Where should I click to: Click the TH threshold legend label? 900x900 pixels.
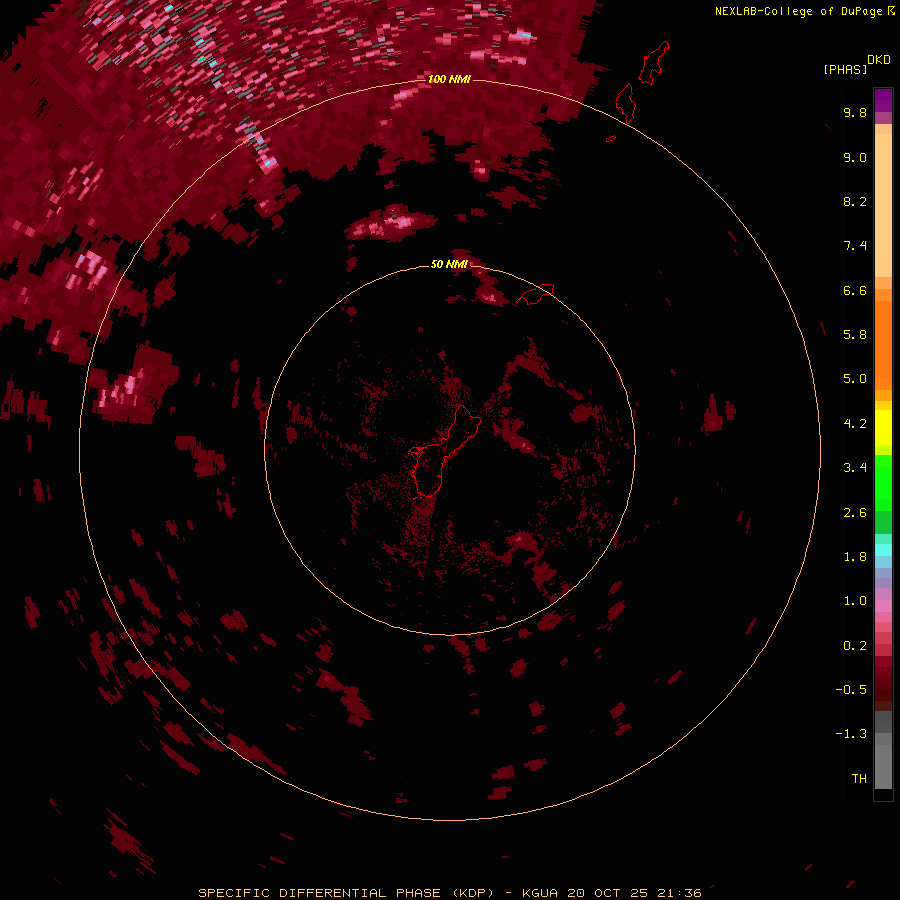[x=859, y=779]
